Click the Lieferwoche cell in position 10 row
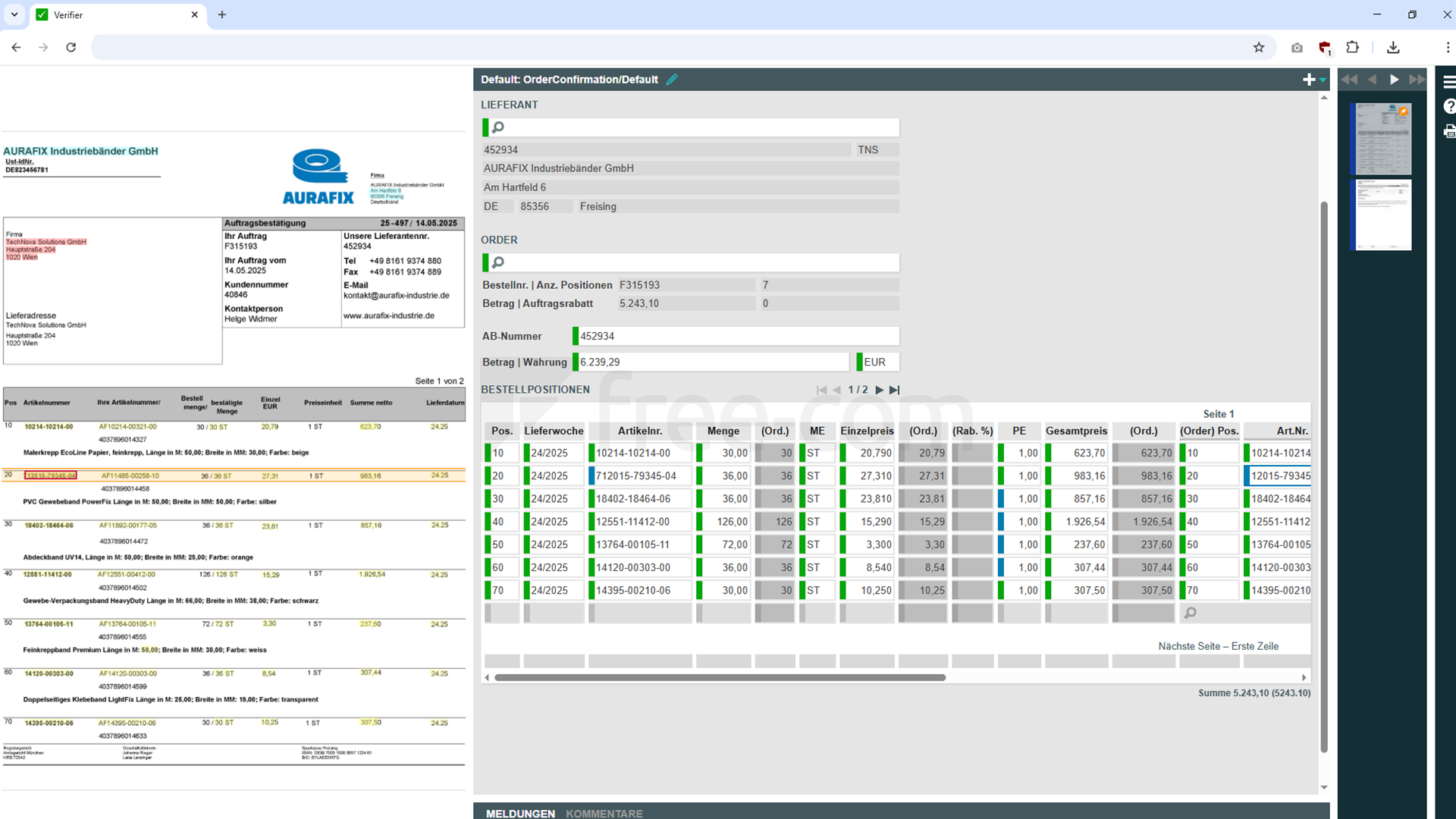 555,453
